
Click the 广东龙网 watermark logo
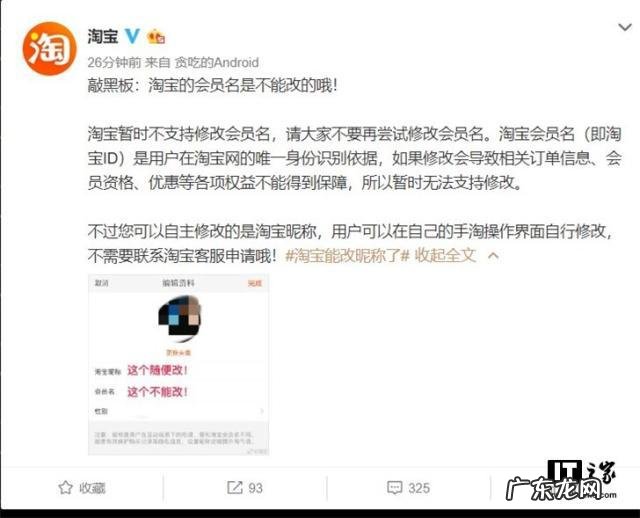click(555, 488)
